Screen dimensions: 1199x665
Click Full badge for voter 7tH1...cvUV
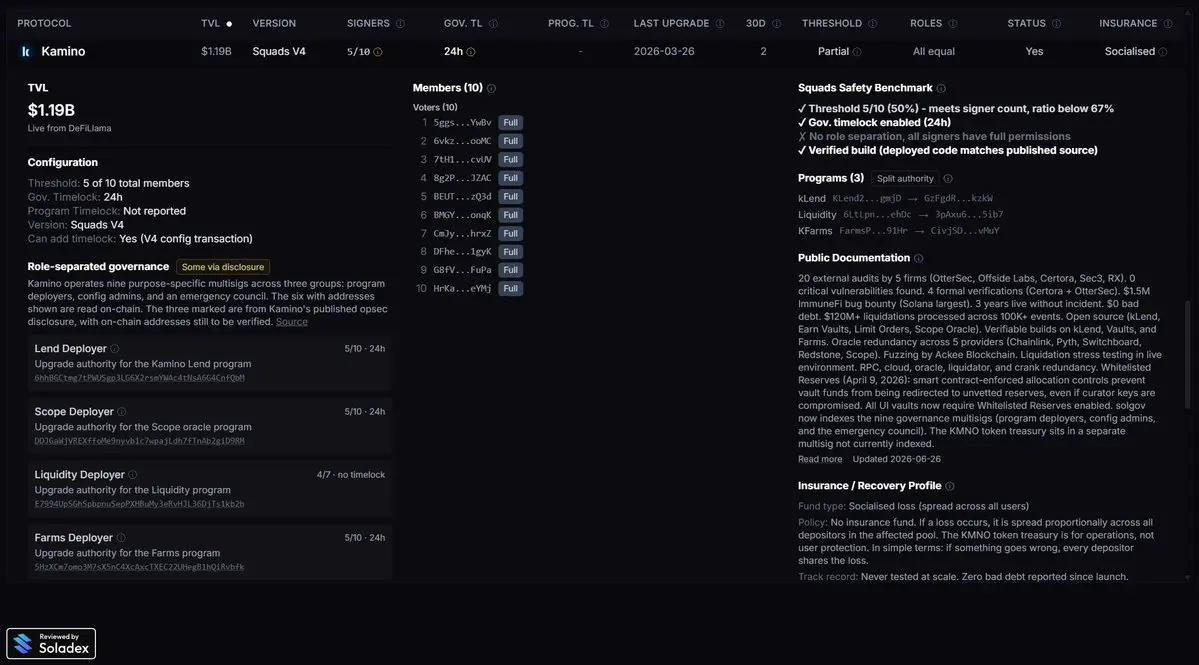(x=510, y=160)
